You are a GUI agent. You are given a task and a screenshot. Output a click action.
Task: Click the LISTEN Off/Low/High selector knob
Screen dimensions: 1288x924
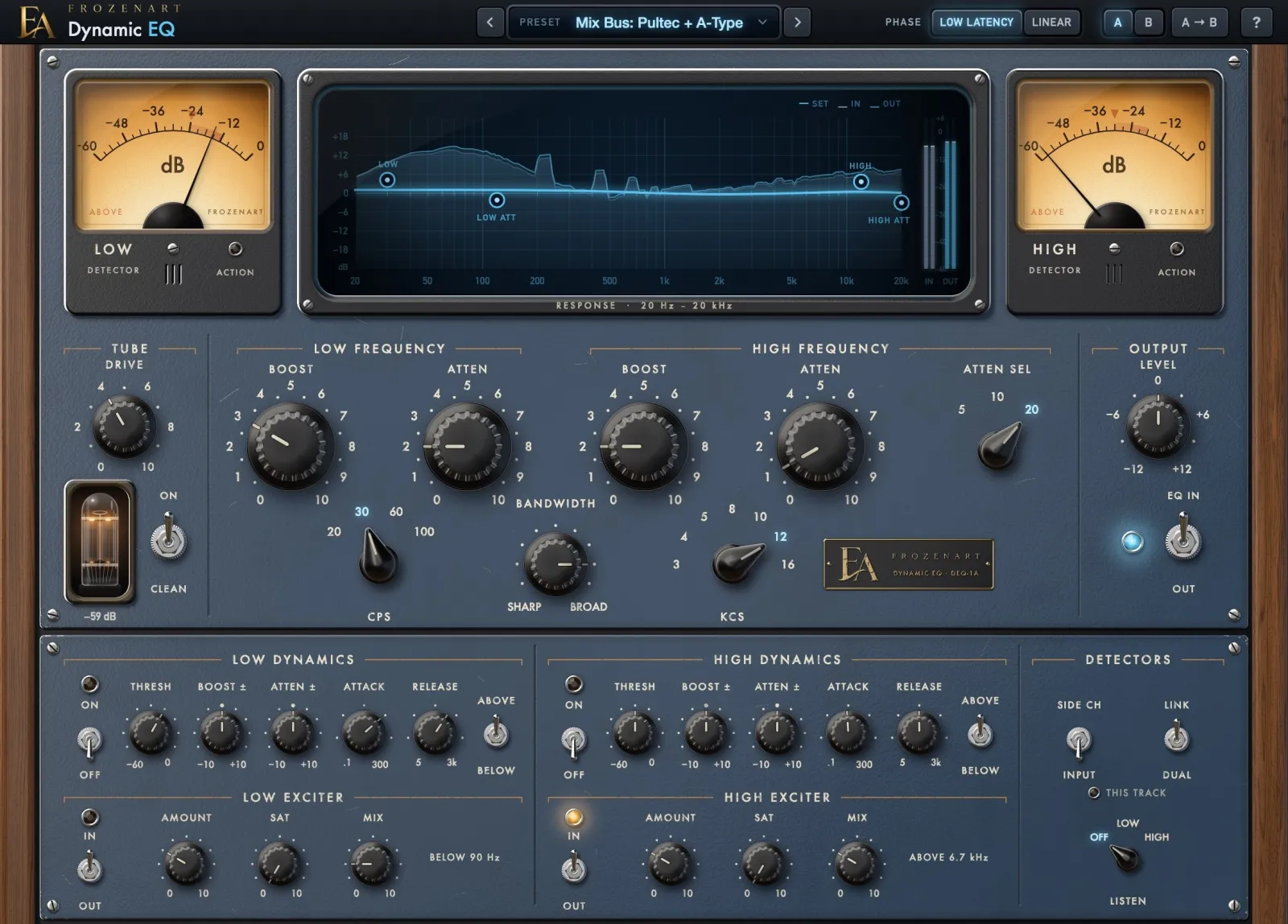pyautogui.click(x=1125, y=858)
